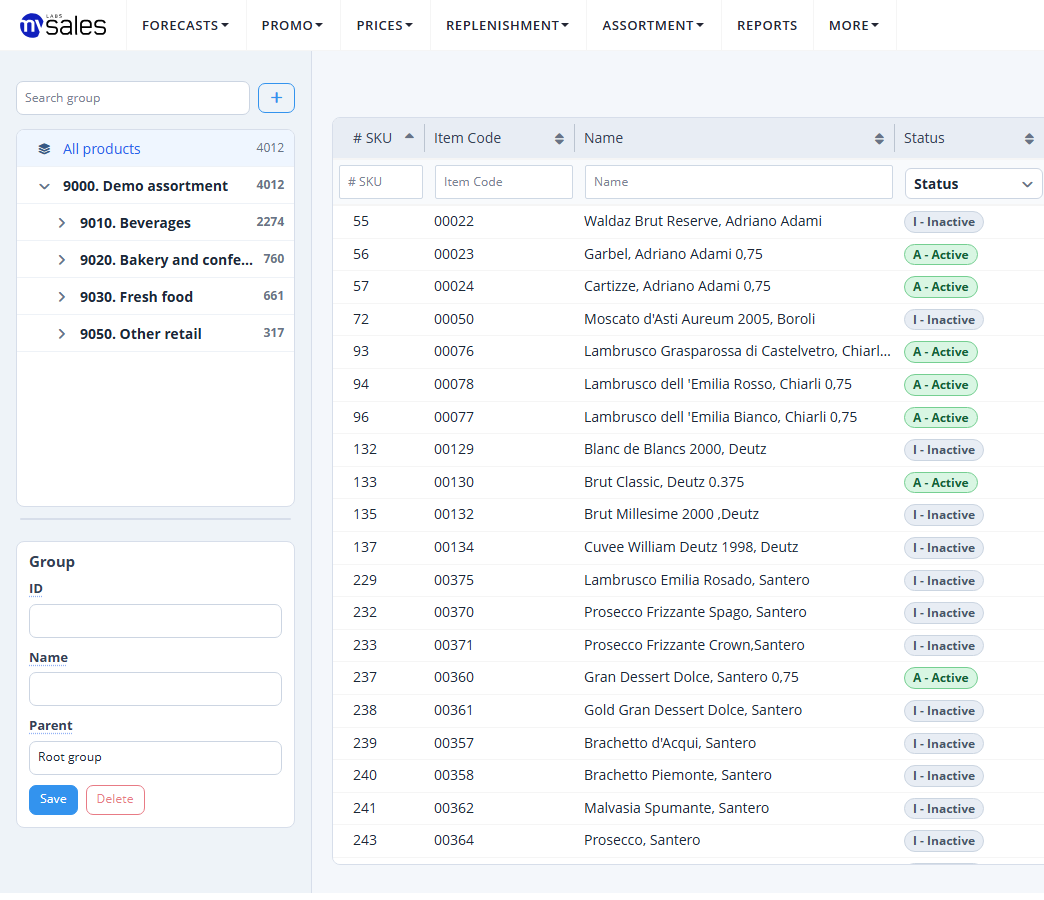This screenshot has width=1044, height=900.
Task: Delete the group
Action: pyautogui.click(x=115, y=799)
